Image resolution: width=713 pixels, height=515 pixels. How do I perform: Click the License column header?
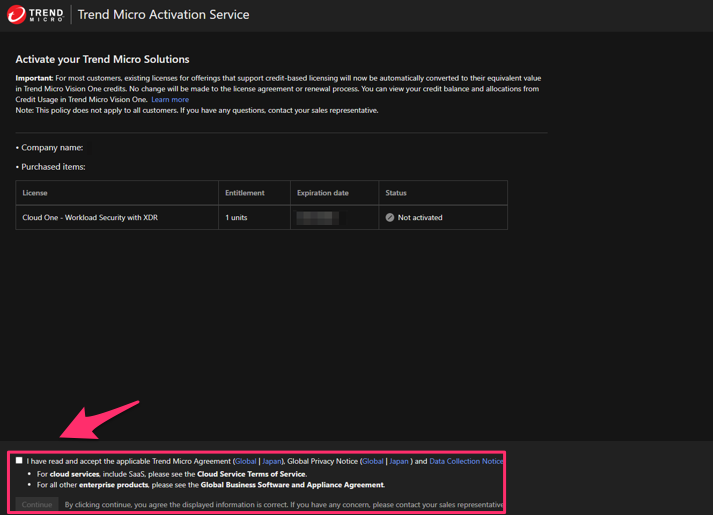[35, 193]
